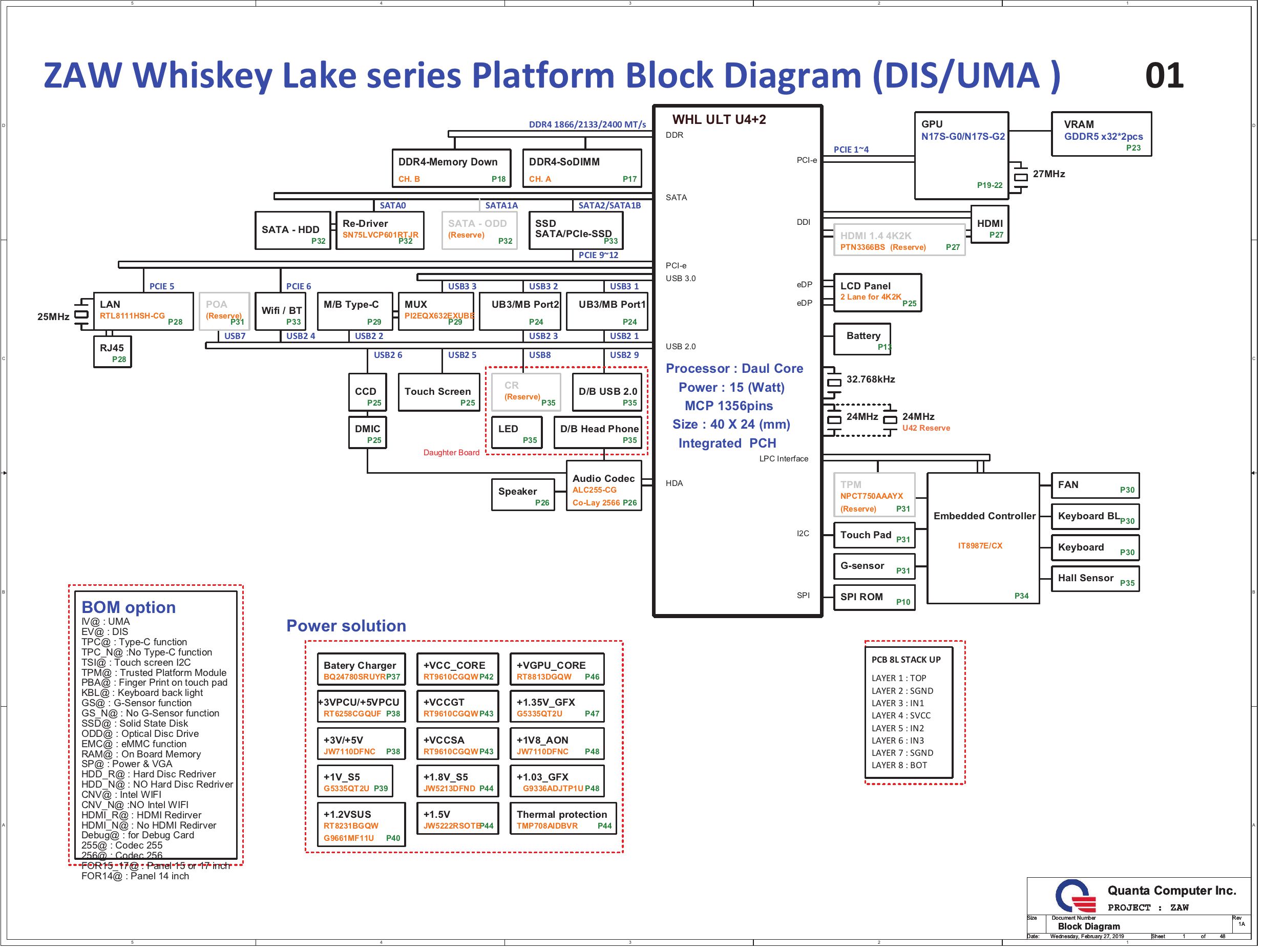Click the 32.768kHz crystal symbol

pos(834,382)
